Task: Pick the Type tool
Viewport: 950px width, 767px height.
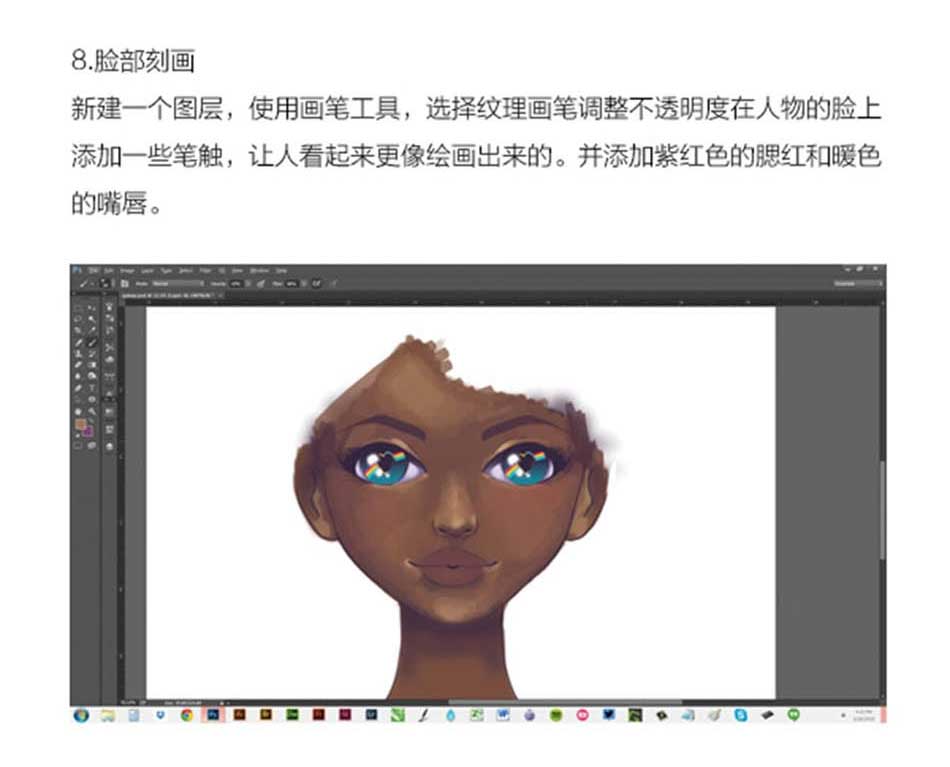Action: click(x=91, y=386)
